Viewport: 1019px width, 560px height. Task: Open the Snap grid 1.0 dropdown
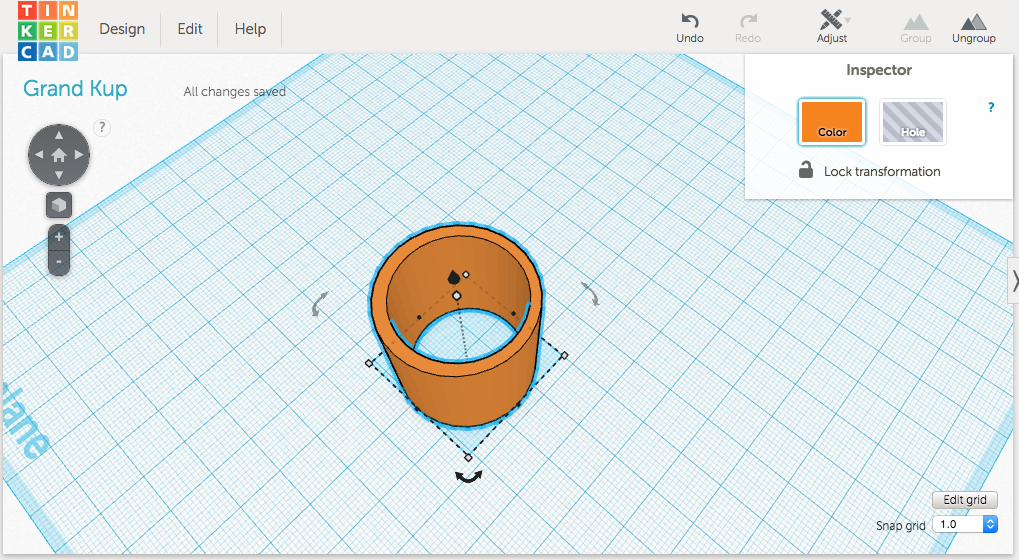point(965,524)
